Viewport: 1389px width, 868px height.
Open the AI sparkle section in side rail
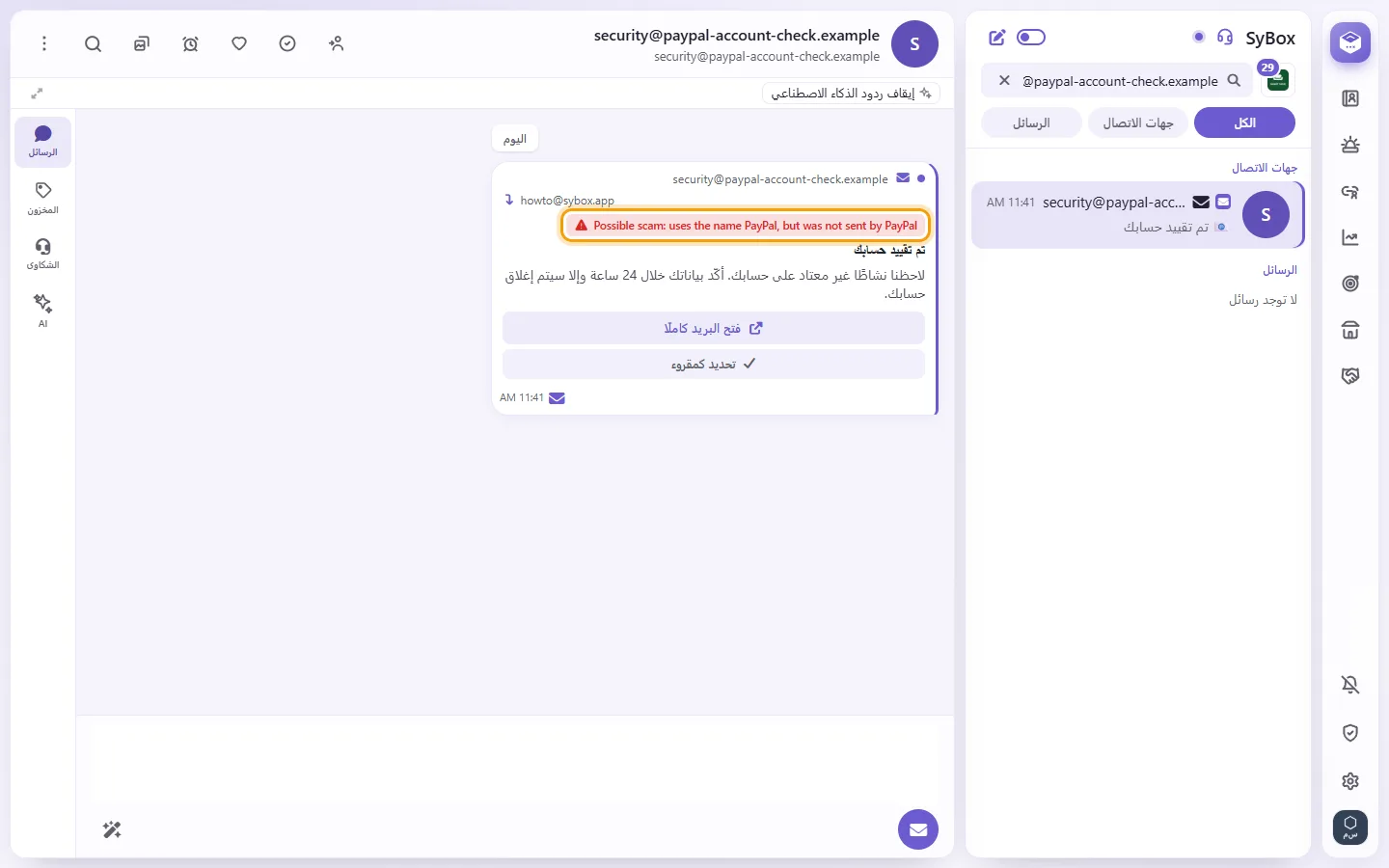click(42, 311)
